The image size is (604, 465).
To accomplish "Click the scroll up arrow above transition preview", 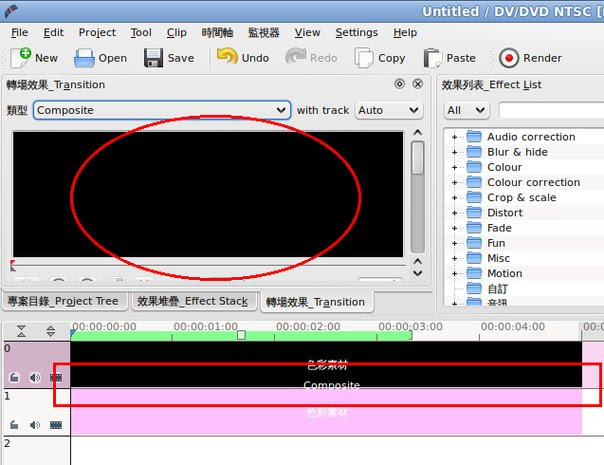I will coord(418,133).
